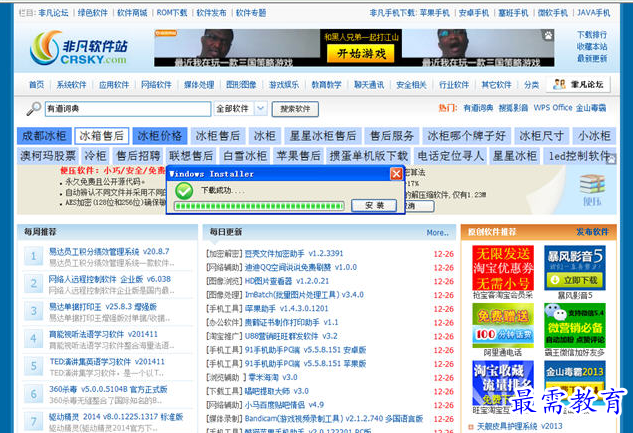Open 驱动精灵 2014 标准版 entry

coord(116,416)
